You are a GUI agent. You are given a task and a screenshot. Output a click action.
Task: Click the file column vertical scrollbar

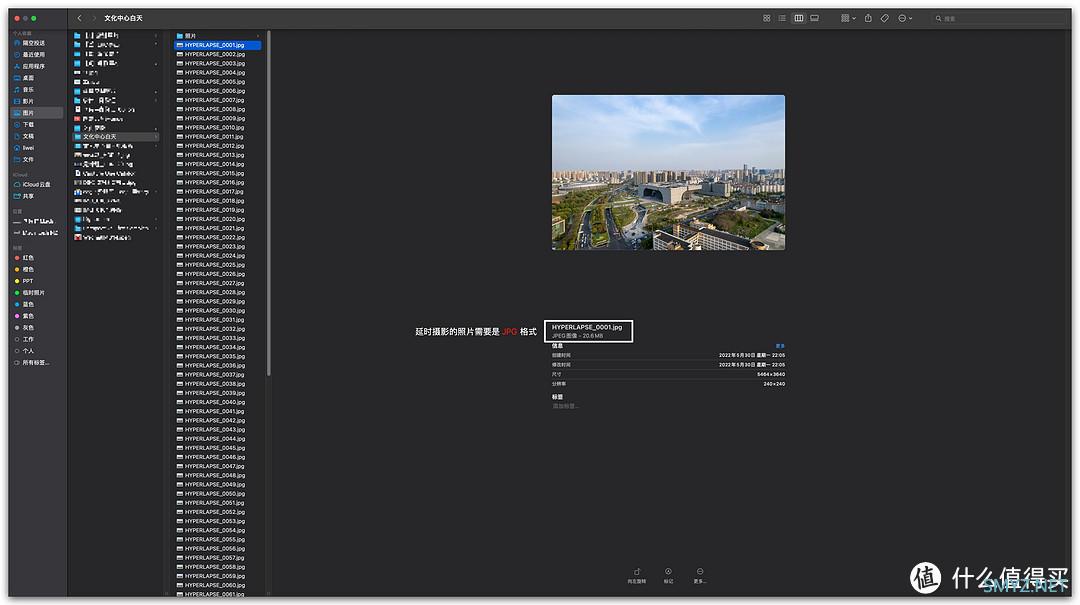[269, 203]
